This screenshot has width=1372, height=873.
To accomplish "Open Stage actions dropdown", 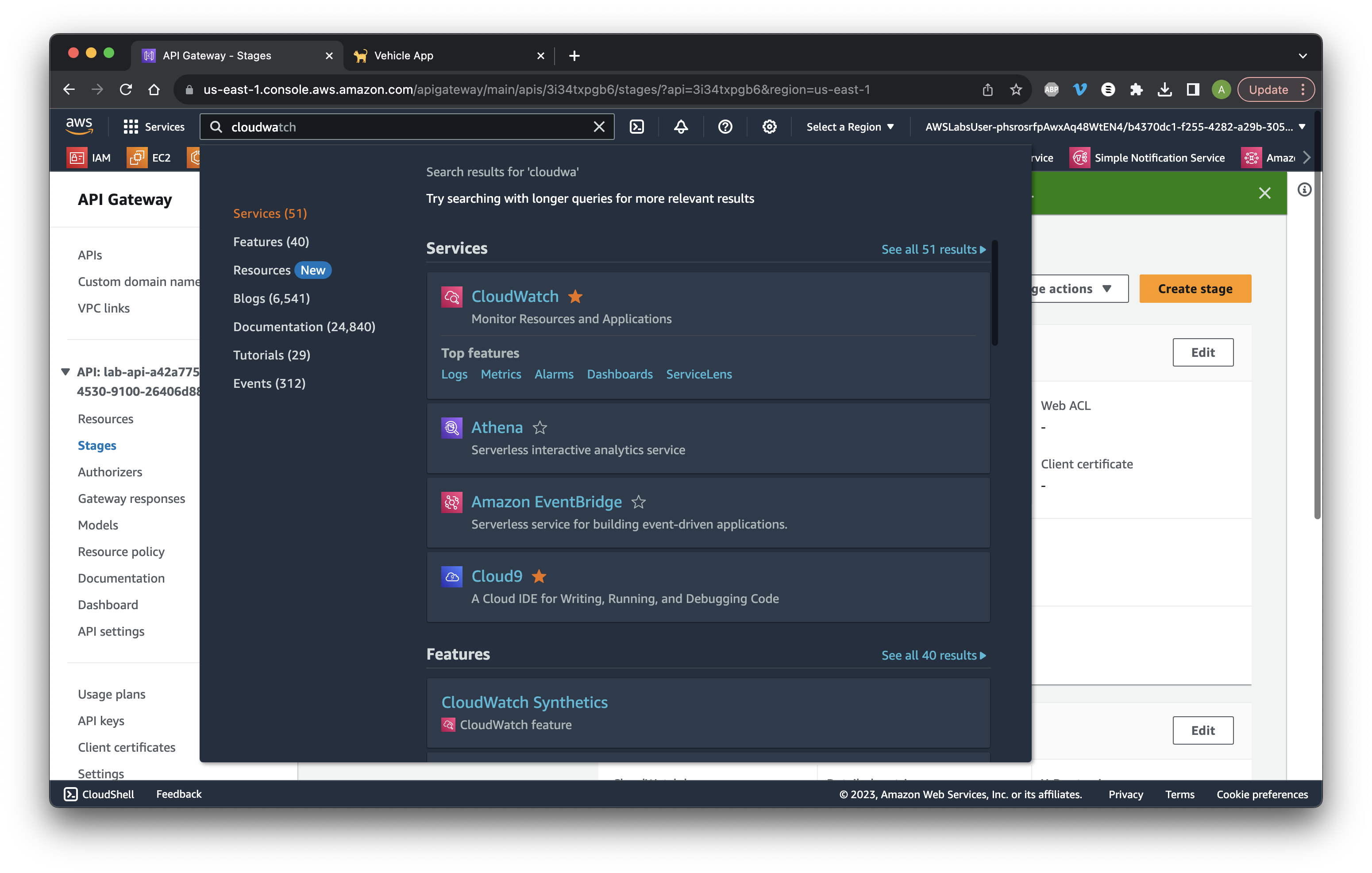I will 1080,289.
